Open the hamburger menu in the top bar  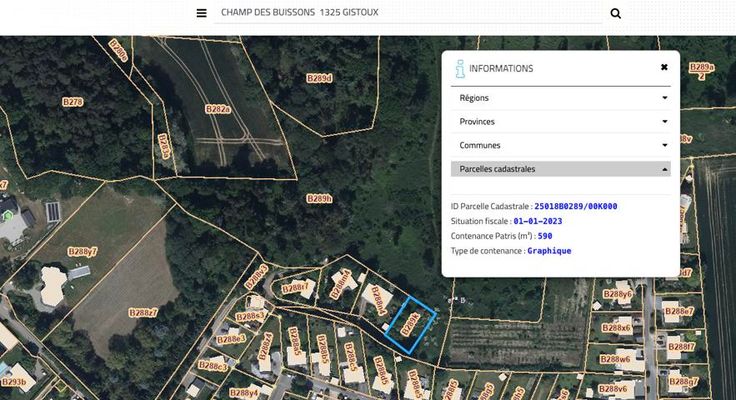[201, 13]
